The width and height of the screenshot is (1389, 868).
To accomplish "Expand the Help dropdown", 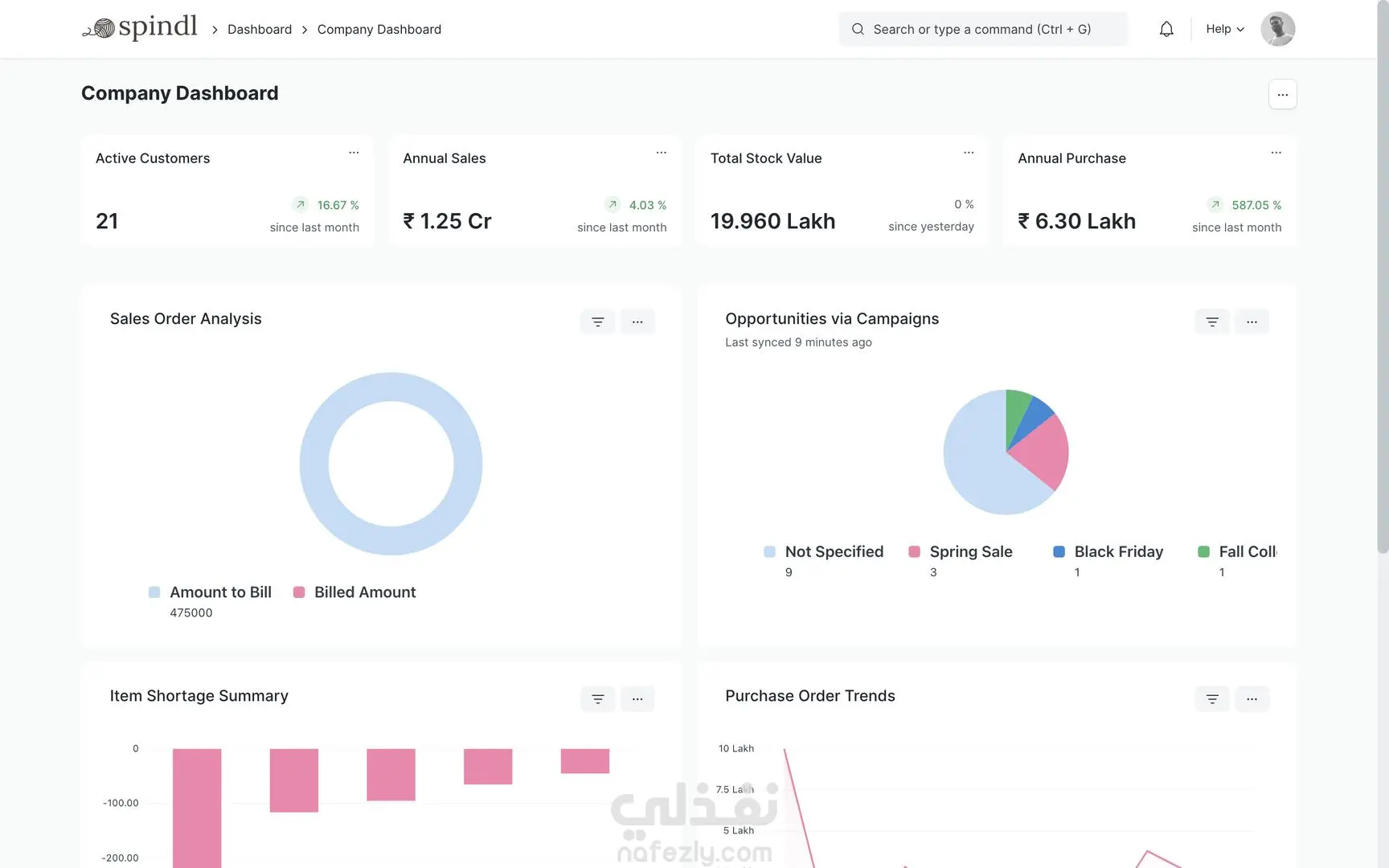I will [x=1225, y=29].
